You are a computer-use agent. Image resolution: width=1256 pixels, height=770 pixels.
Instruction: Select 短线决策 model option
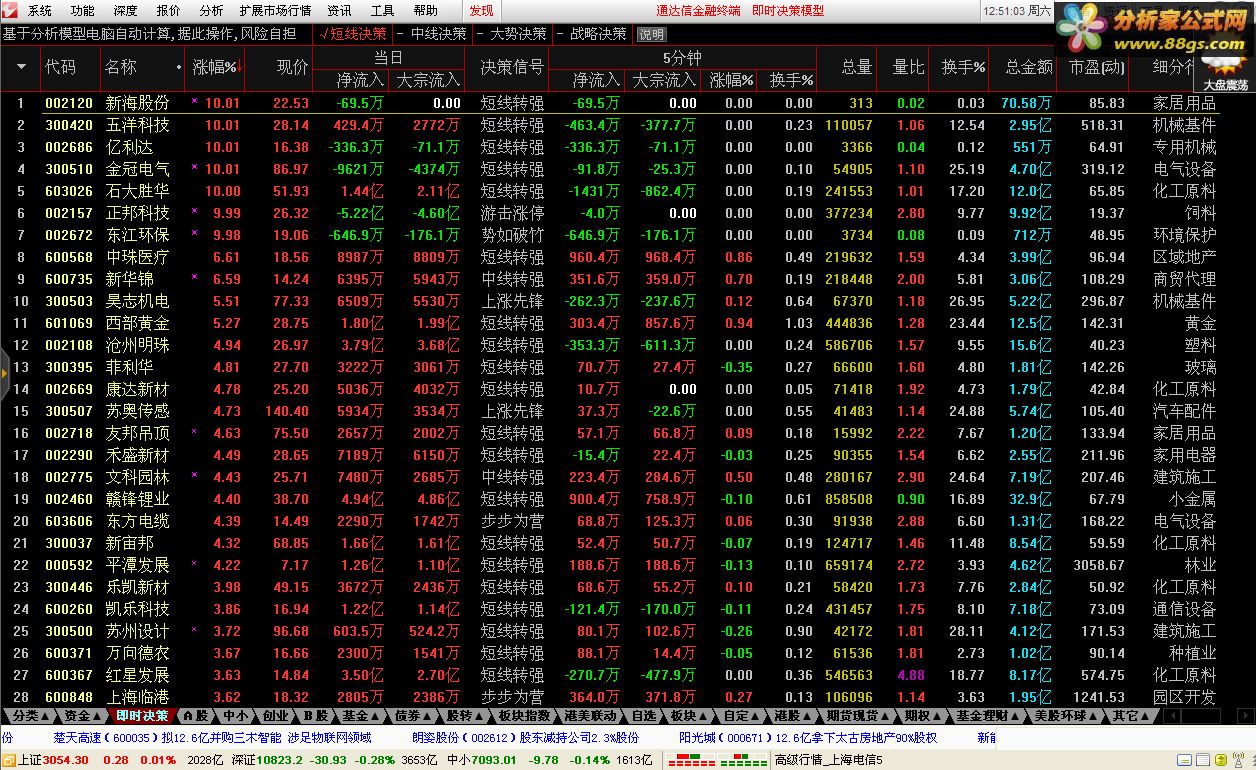click(353, 33)
